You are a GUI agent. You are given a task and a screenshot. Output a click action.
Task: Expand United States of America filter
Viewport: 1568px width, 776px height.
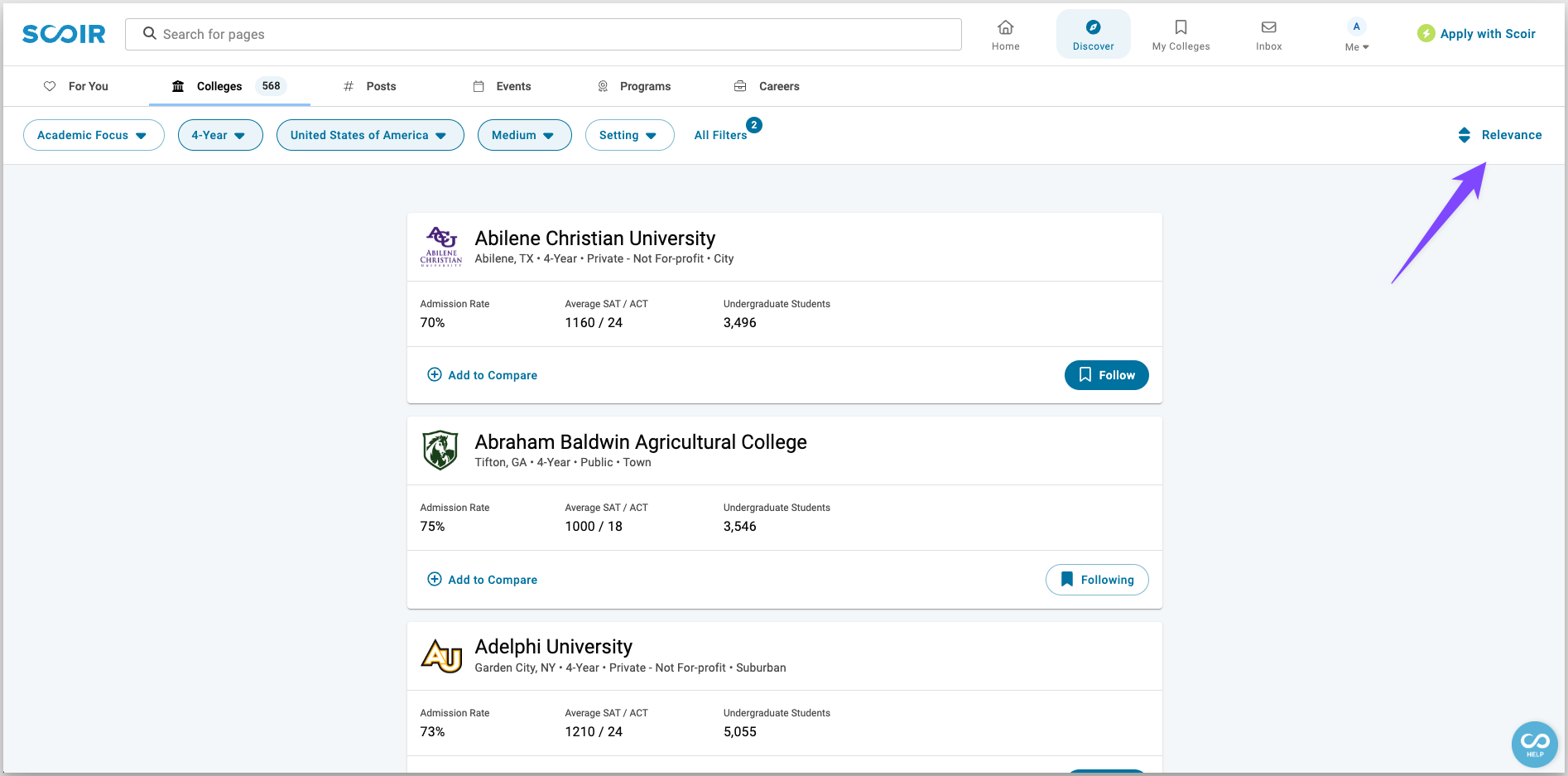click(x=370, y=135)
